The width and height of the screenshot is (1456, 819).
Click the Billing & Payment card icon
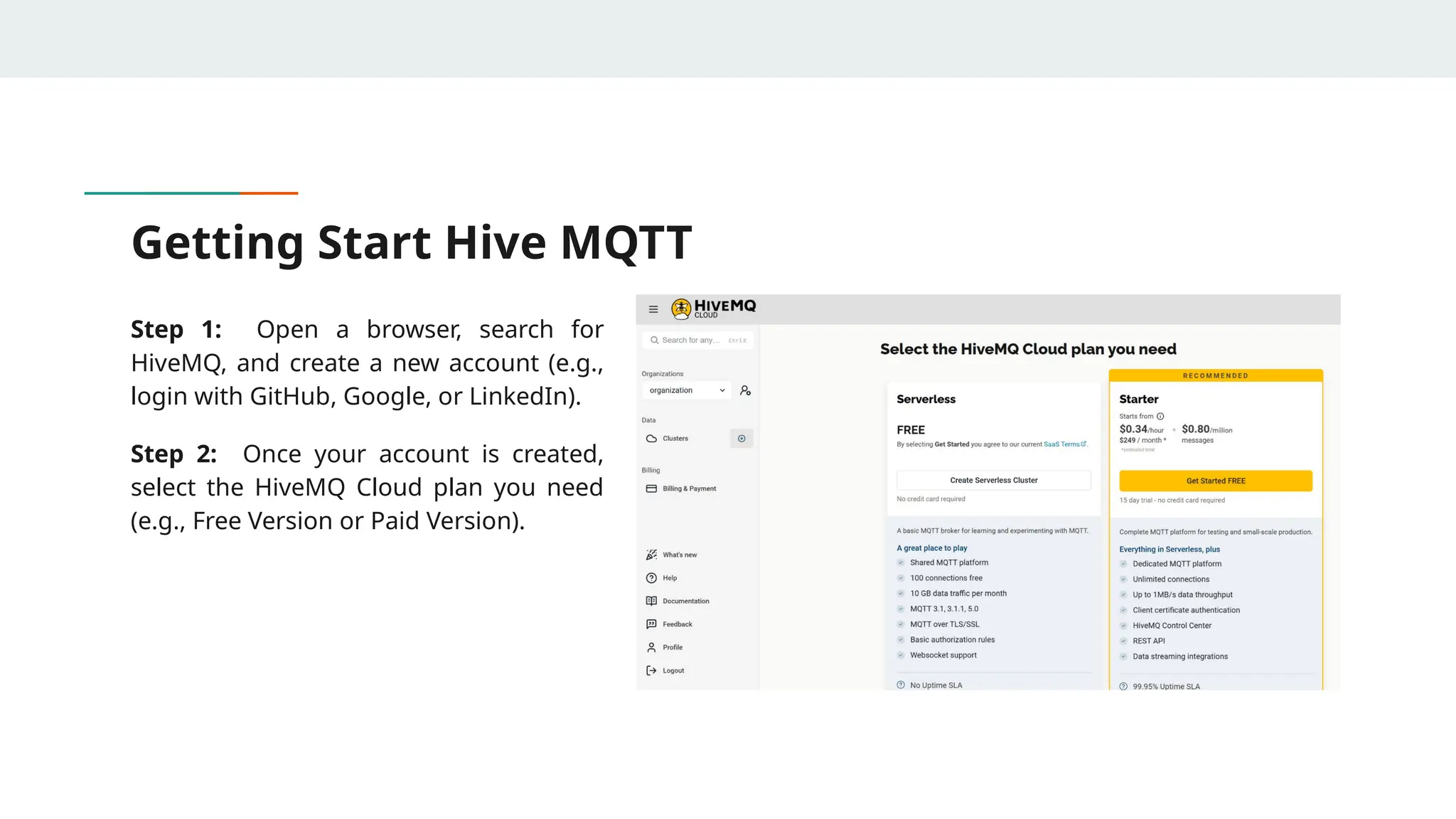click(651, 488)
